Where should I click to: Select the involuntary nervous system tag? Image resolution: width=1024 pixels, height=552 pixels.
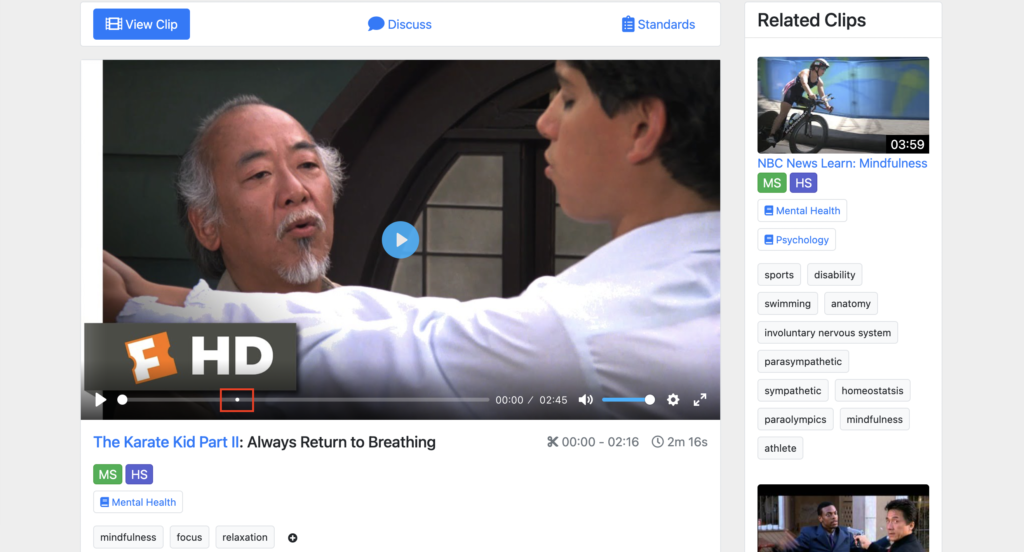(x=827, y=333)
